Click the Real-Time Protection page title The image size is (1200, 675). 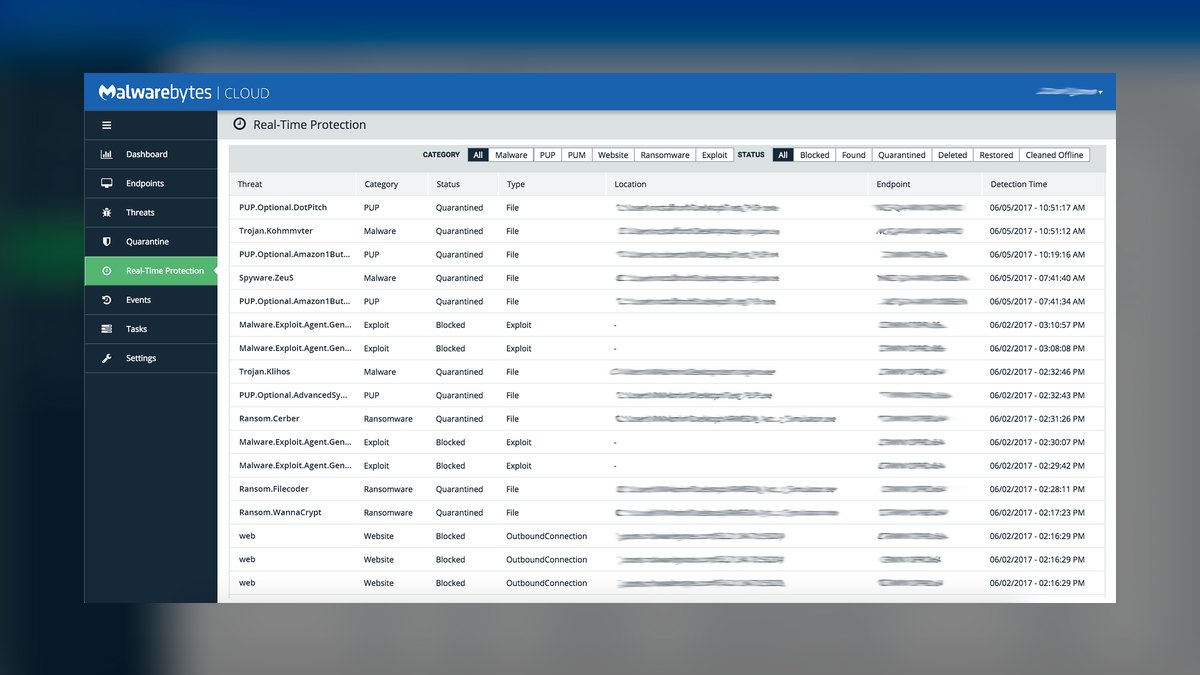pyautogui.click(x=310, y=125)
